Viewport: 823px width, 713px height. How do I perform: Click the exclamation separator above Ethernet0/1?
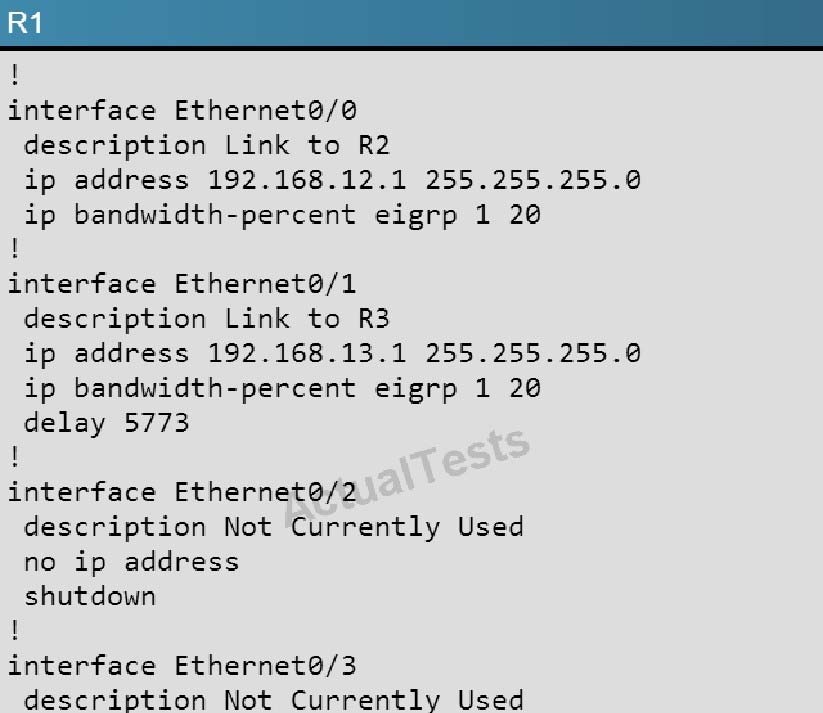(x=15, y=248)
